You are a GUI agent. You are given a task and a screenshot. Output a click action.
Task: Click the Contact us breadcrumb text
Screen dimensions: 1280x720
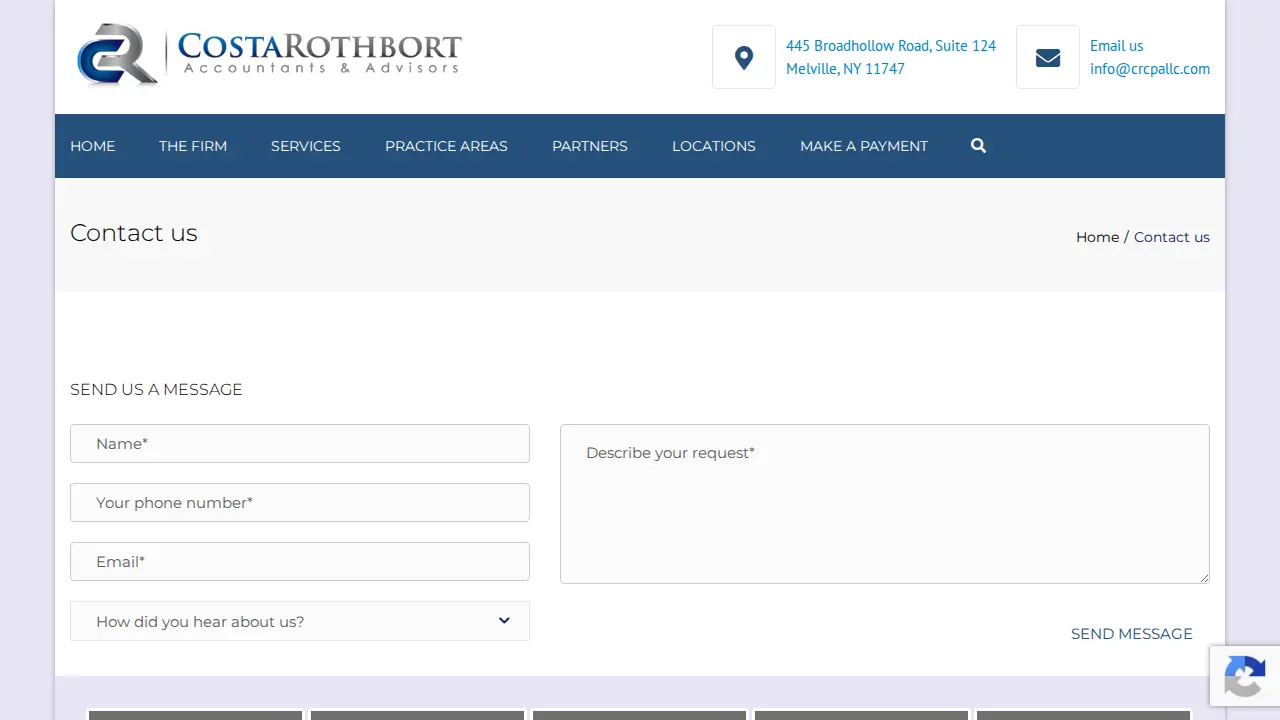(1172, 237)
